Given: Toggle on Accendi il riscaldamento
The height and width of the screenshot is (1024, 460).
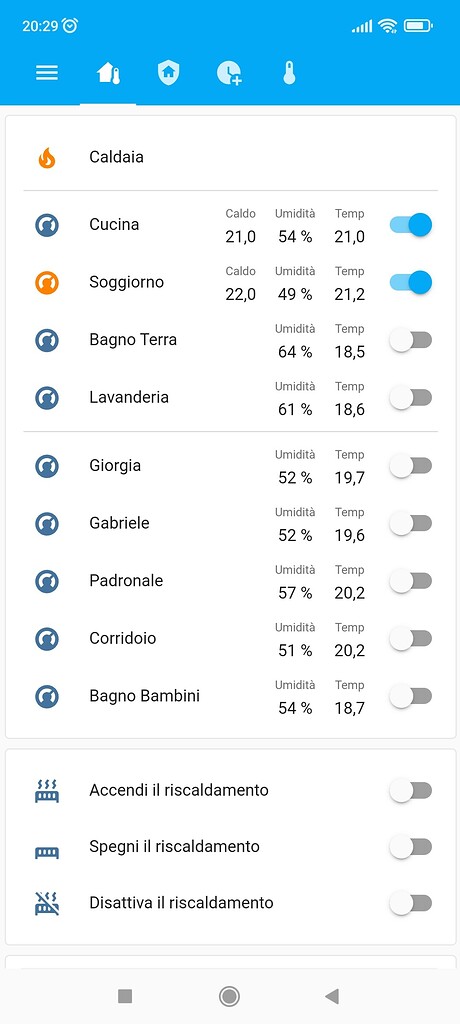Looking at the screenshot, I should pos(410,791).
